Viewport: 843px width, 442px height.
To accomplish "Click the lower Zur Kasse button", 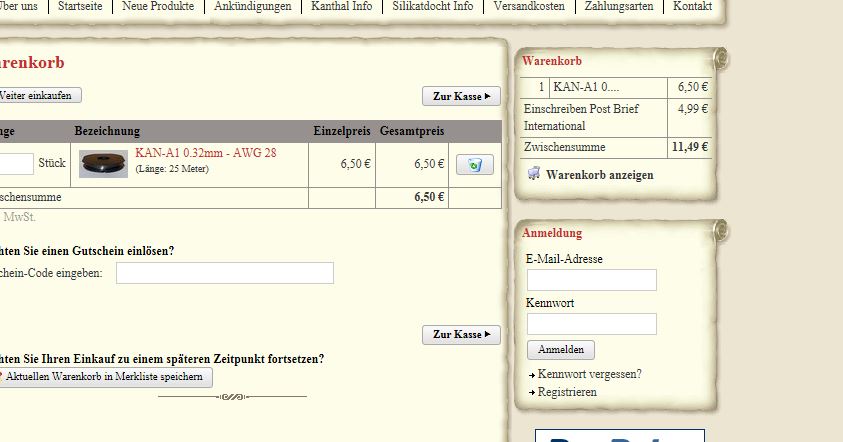I will tap(461, 334).
